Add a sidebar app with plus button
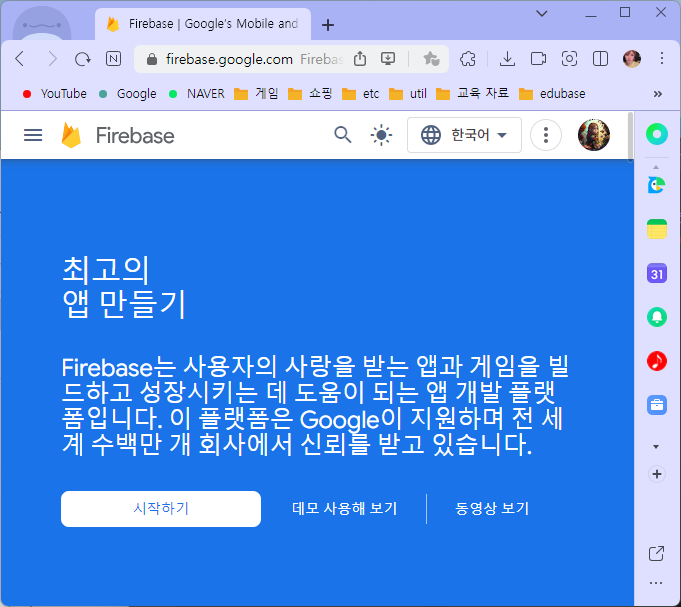This screenshot has width=681, height=607. (657, 474)
